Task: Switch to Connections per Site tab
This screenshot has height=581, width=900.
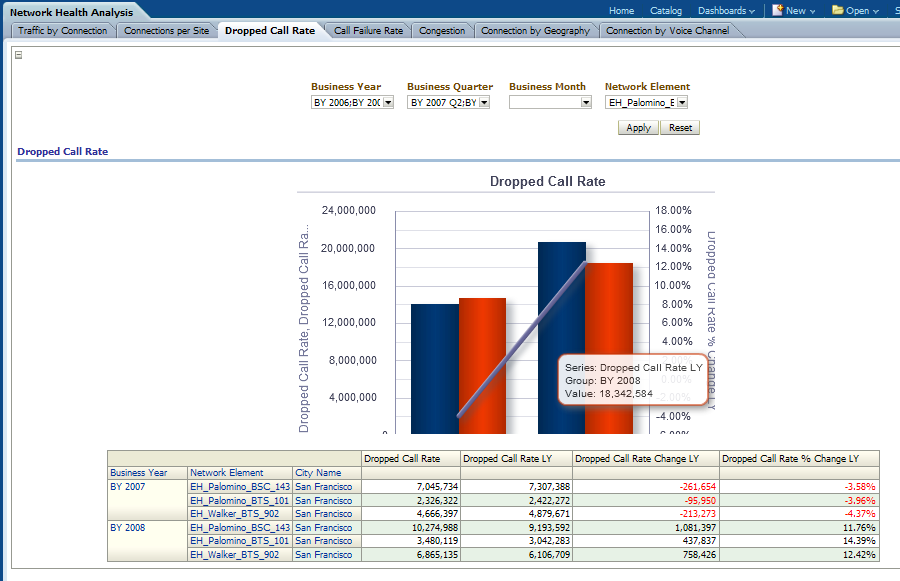Action: tap(166, 30)
